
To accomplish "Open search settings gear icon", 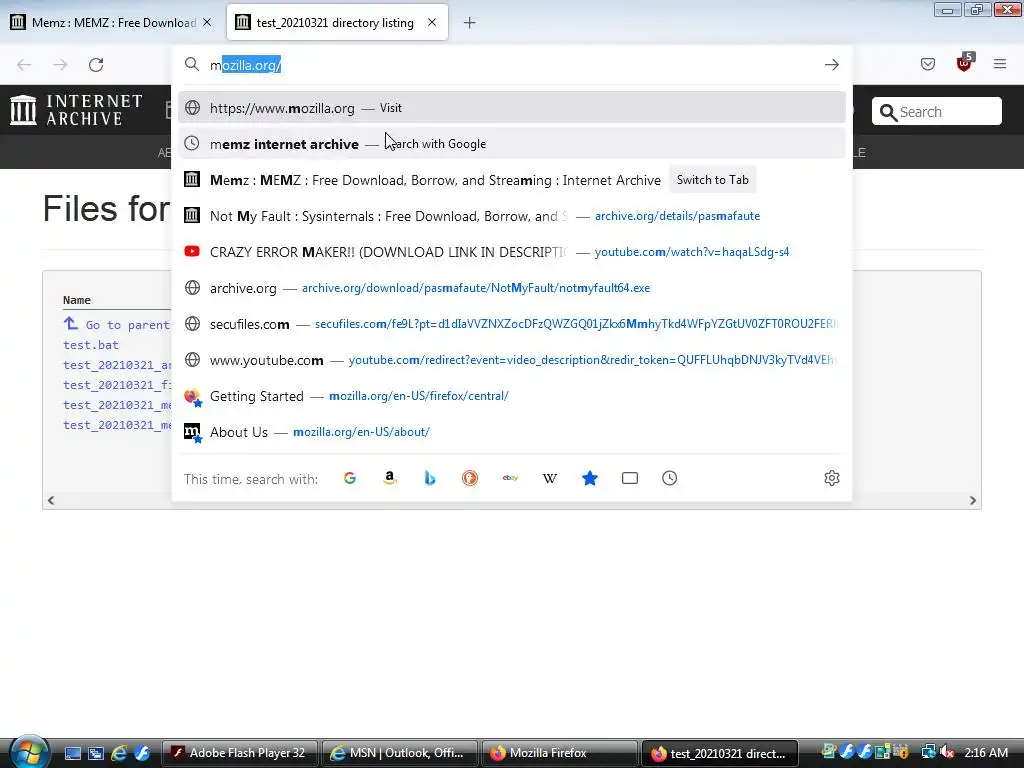I will click(x=831, y=478).
